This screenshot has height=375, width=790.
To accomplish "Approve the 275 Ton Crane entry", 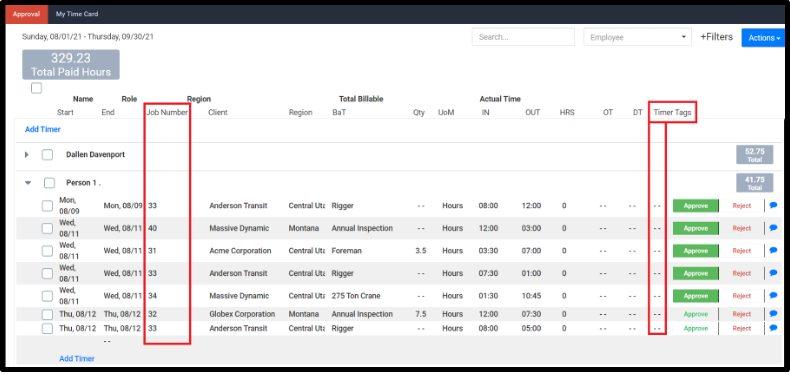I will click(x=696, y=296).
